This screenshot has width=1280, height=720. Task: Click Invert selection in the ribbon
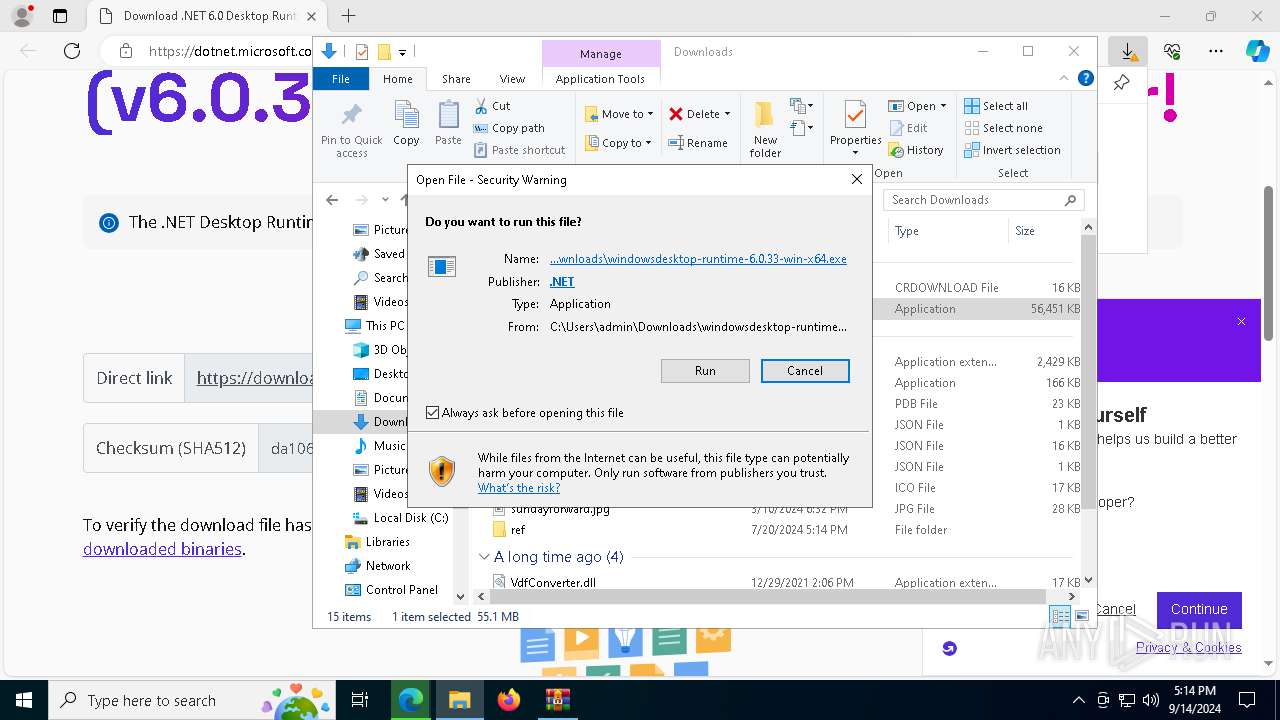coord(1012,150)
